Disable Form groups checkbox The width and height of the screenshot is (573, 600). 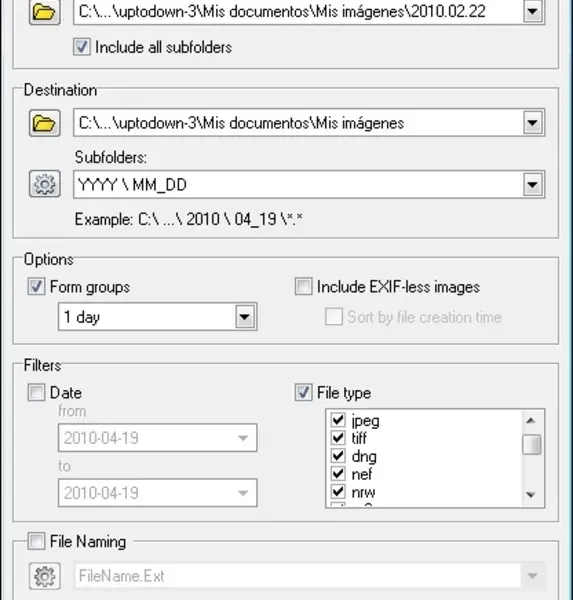(x=36, y=287)
